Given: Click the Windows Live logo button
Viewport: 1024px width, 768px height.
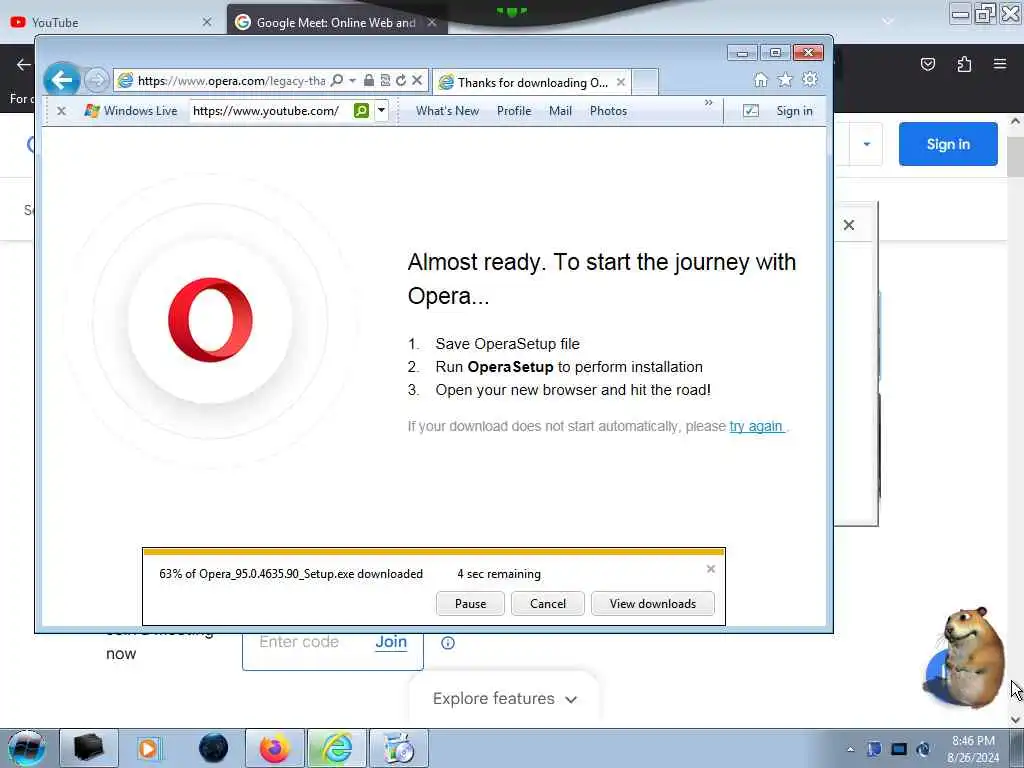Looking at the screenshot, I should pyautogui.click(x=131, y=111).
